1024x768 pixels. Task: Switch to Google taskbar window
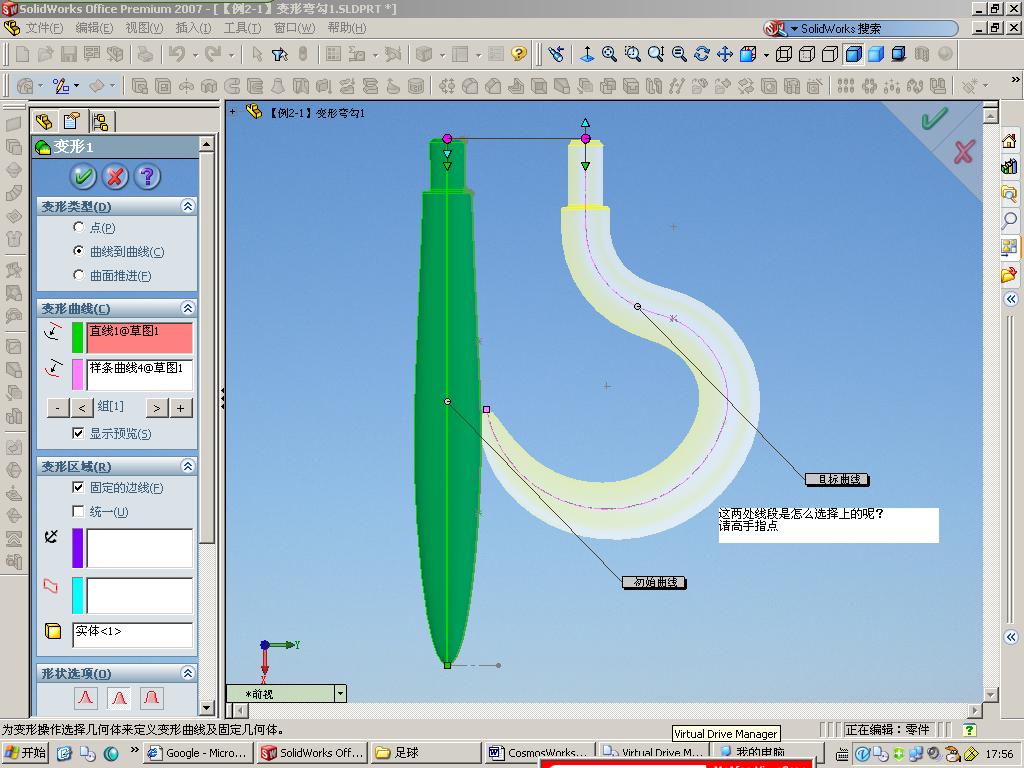(x=199, y=753)
